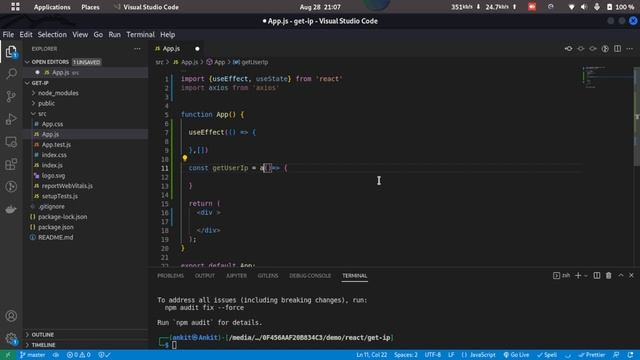This screenshot has height=360, width=640.
Task: Click the split editor icon
Action: click(x=618, y=49)
